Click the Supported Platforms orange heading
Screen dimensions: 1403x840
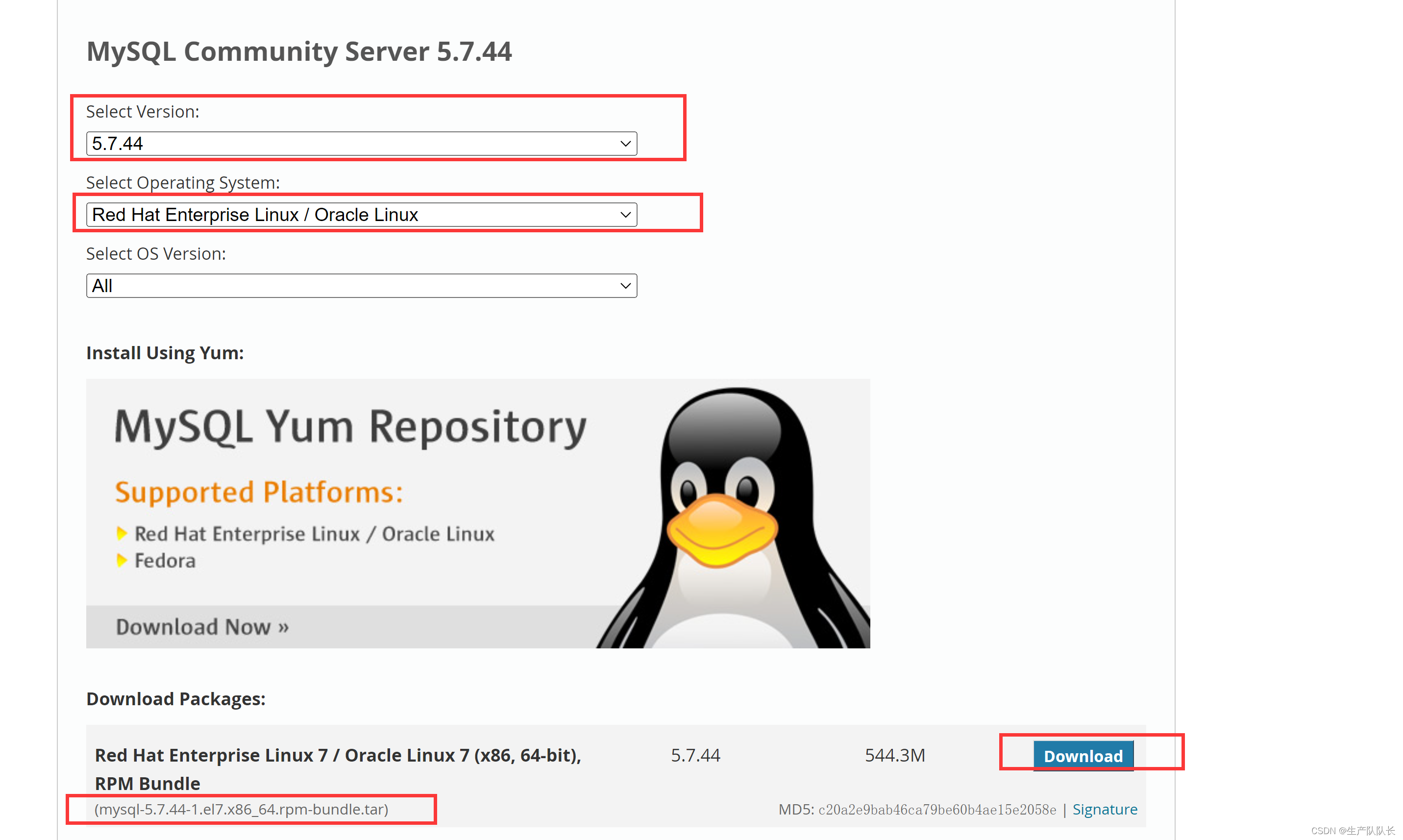point(259,493)
